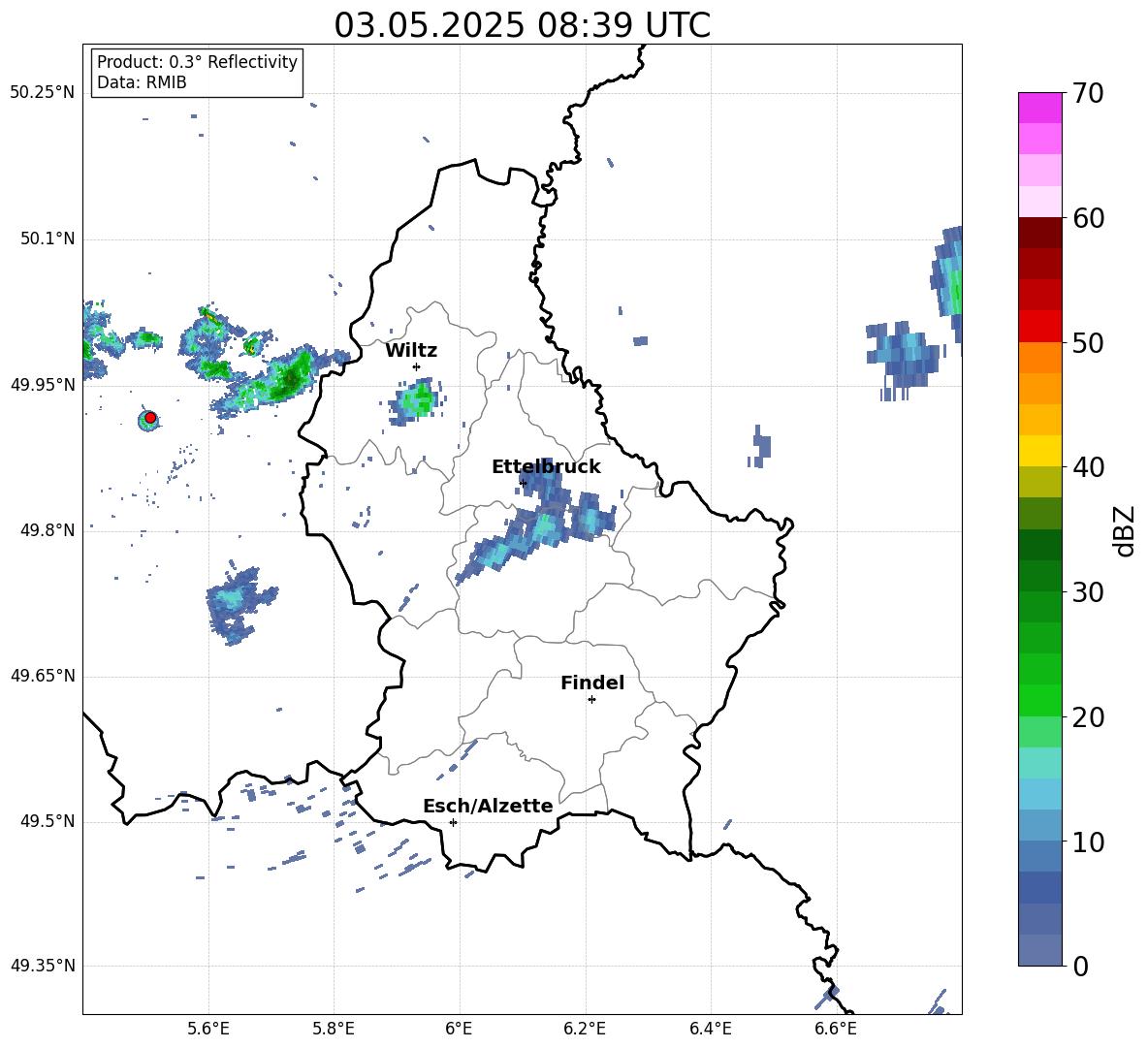
Task: Click the Esch/Alzette cross marker
Action: (x=453, y=822)
